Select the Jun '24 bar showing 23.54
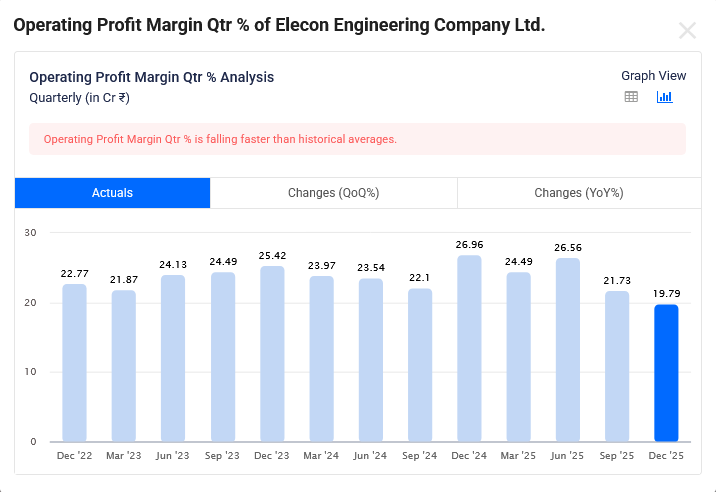Viewport: 716px width, 492px height. click(370, 360)
